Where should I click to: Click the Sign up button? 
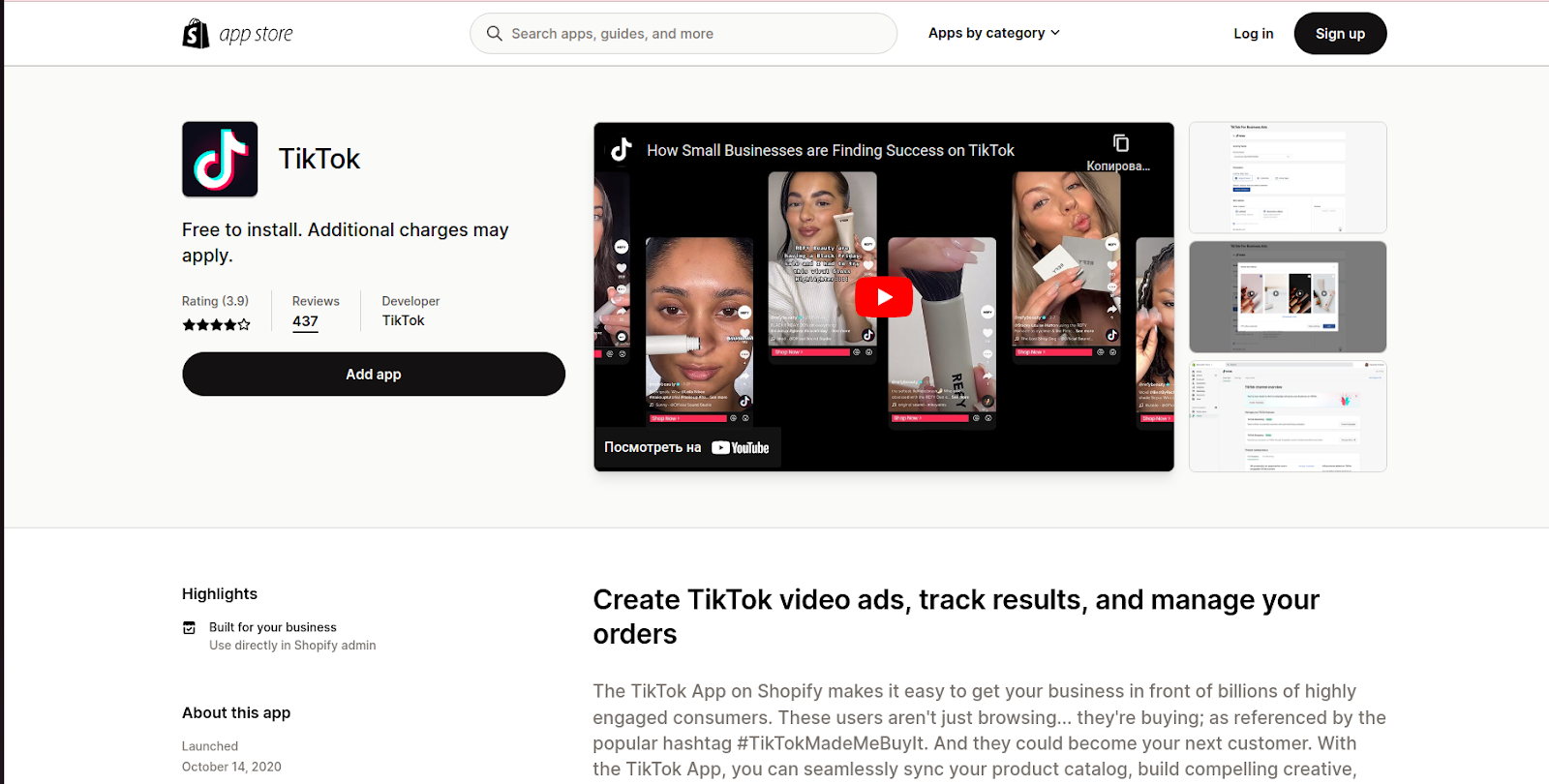click(x=1340, y=34)
